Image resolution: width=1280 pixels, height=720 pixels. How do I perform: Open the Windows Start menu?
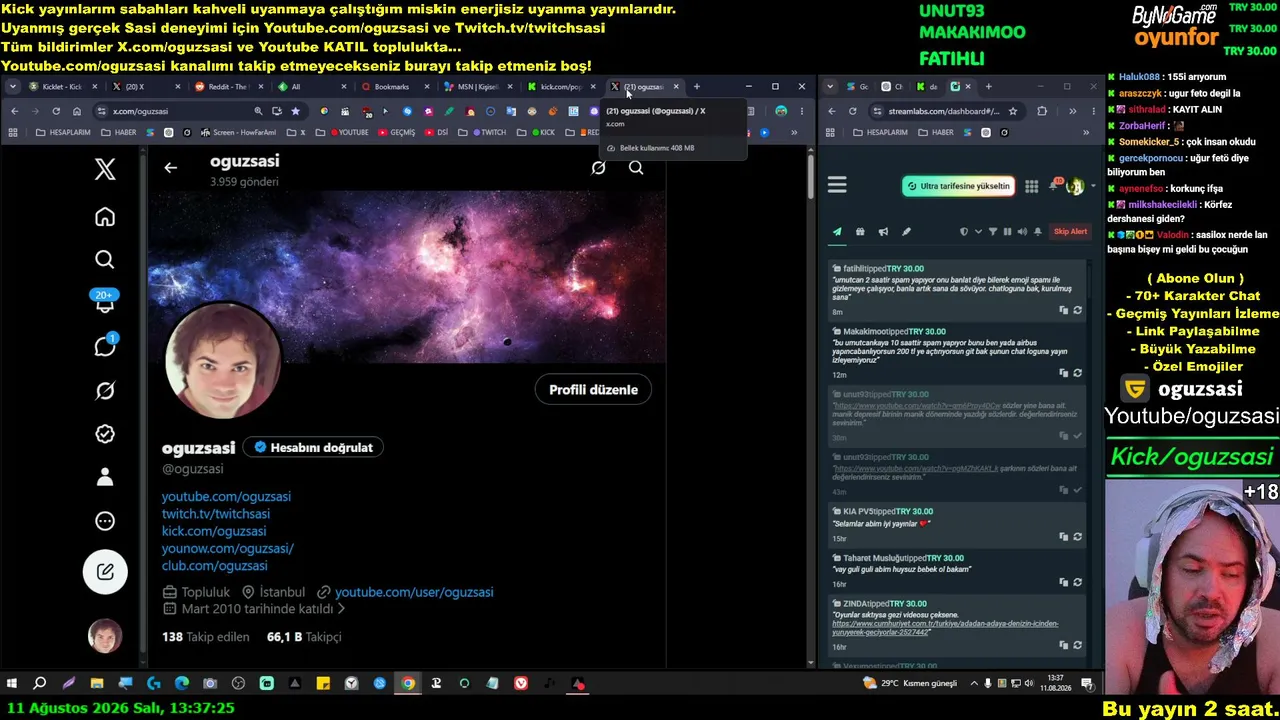tap(12, 684)
